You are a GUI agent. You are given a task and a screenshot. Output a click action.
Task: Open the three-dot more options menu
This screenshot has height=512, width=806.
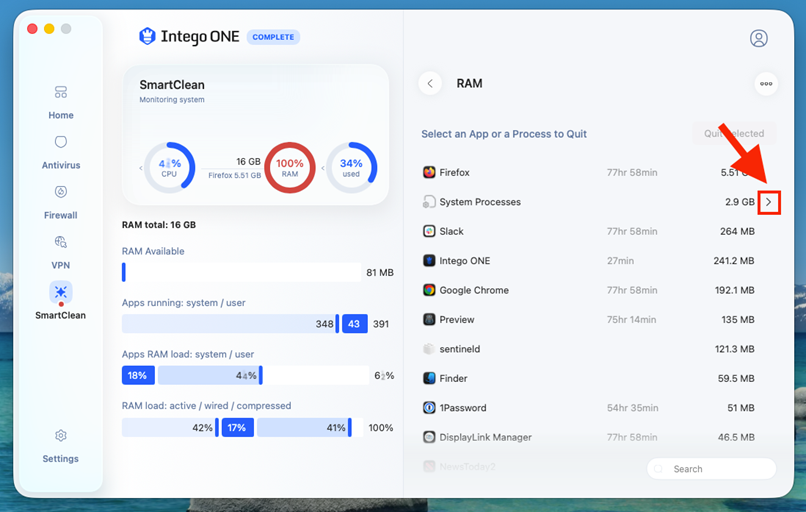766,83
